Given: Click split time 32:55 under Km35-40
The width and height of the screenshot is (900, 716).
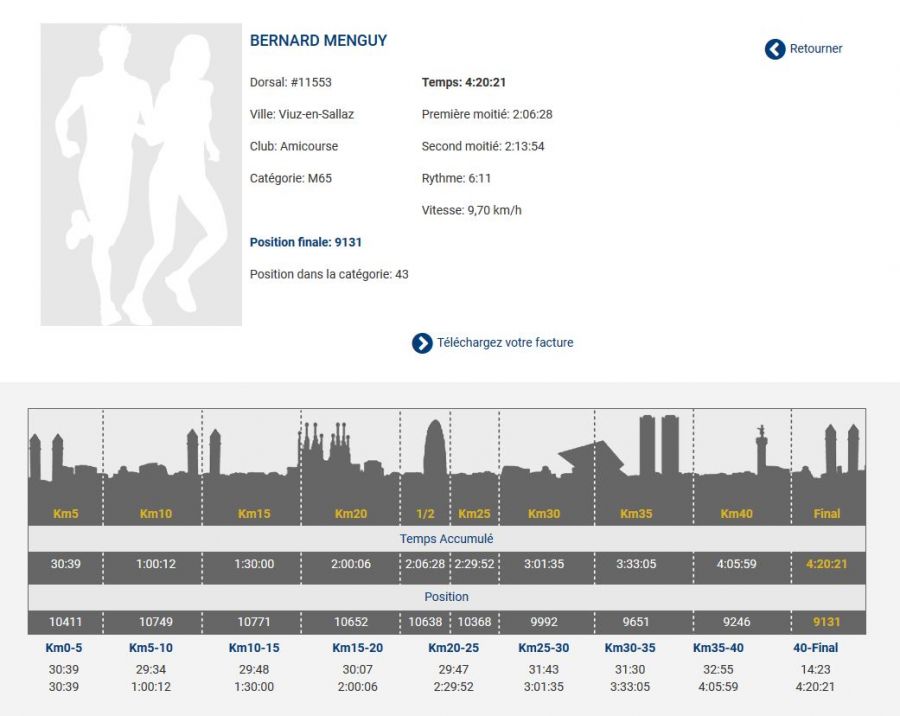Looking at the screenshot, I should click(718, 670).
